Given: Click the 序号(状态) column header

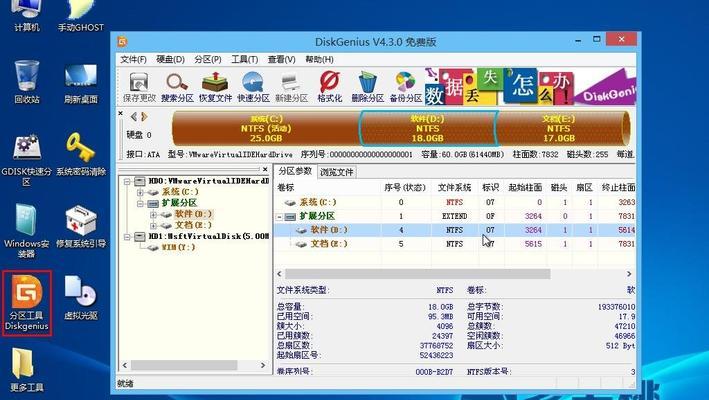Looking at the screenshot, I should pos(405,187).
